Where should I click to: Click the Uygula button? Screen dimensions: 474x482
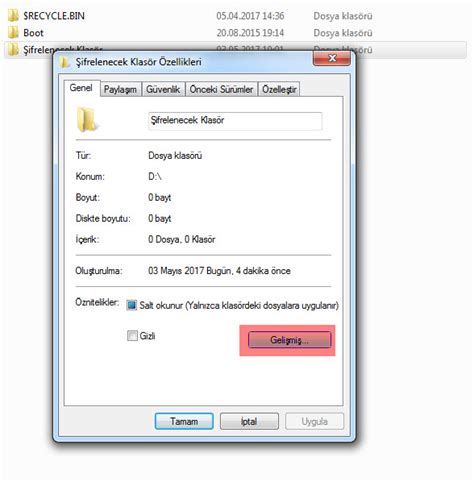314,421
